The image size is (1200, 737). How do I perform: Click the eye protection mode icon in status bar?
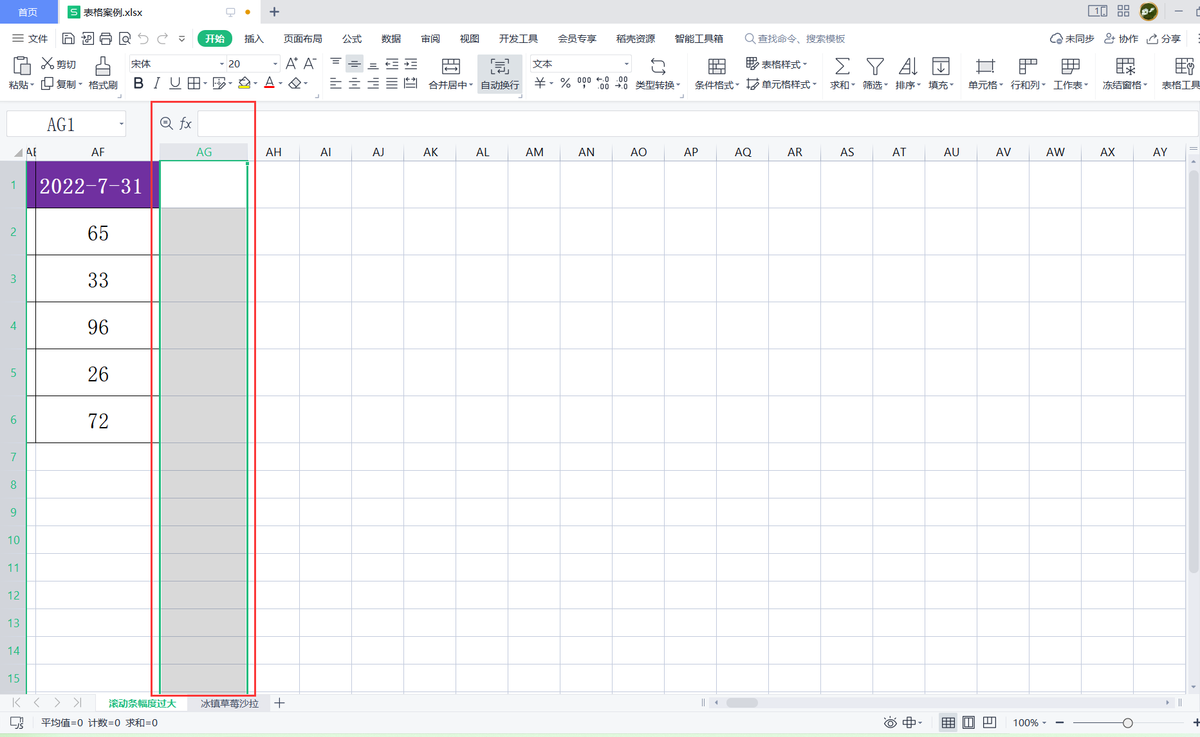tap(890, 722)
